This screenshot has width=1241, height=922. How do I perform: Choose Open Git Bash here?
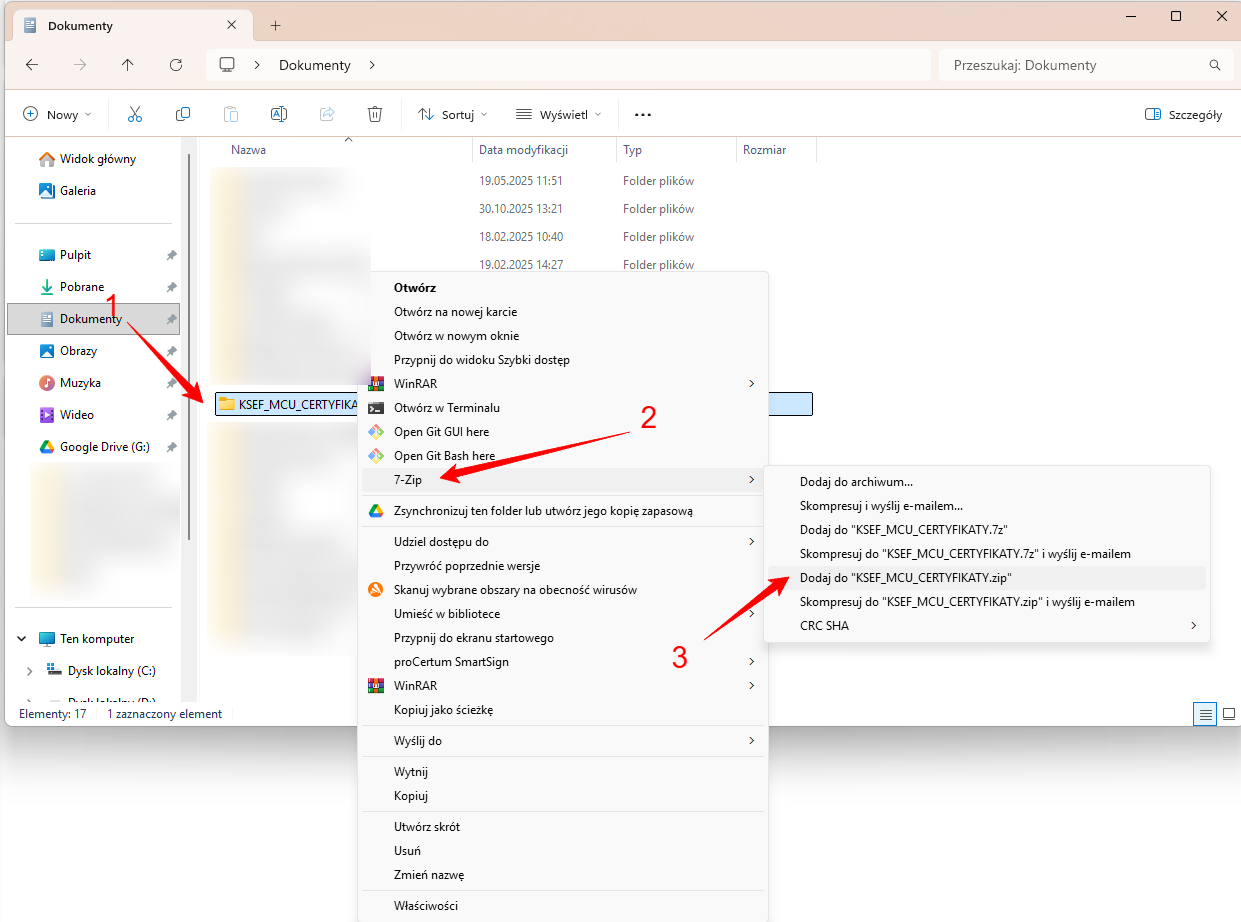pos(563,456)
